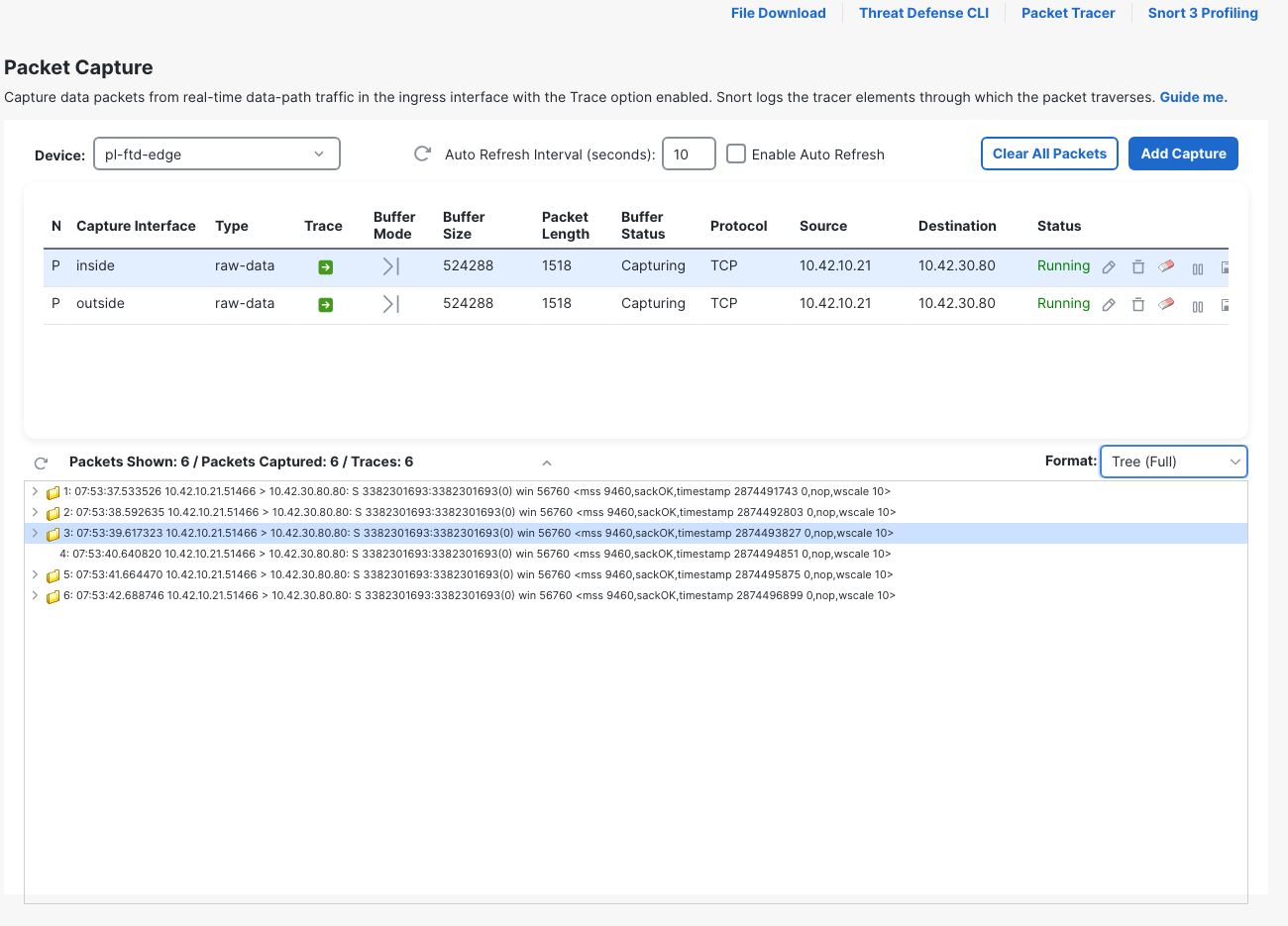Enable the Auto Refresh checkbox
The width and height of the screenshot is (1288, 926).
[x=736, y=154]
